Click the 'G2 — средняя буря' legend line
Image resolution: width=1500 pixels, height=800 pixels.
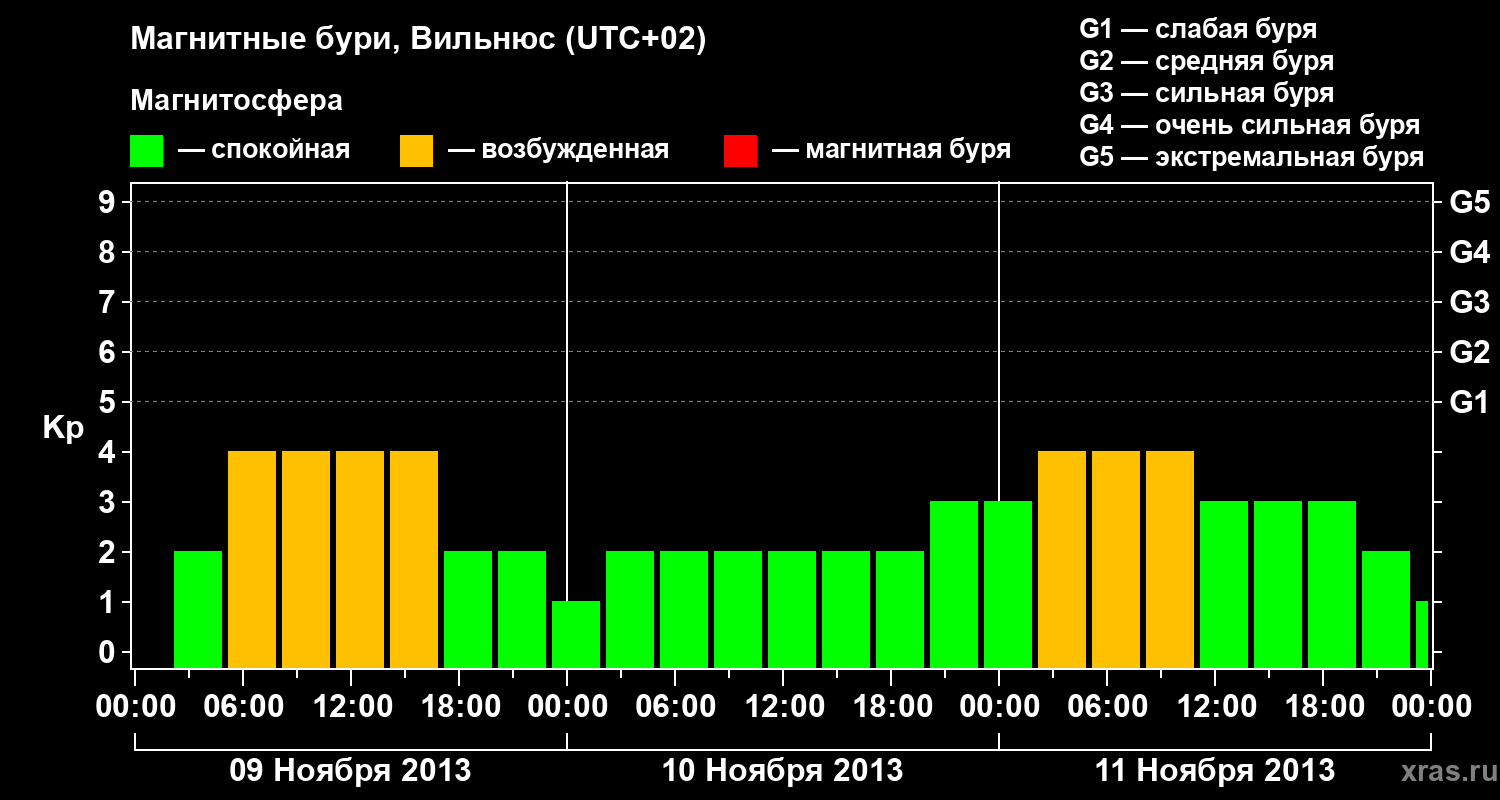(x=1206, y=61)
